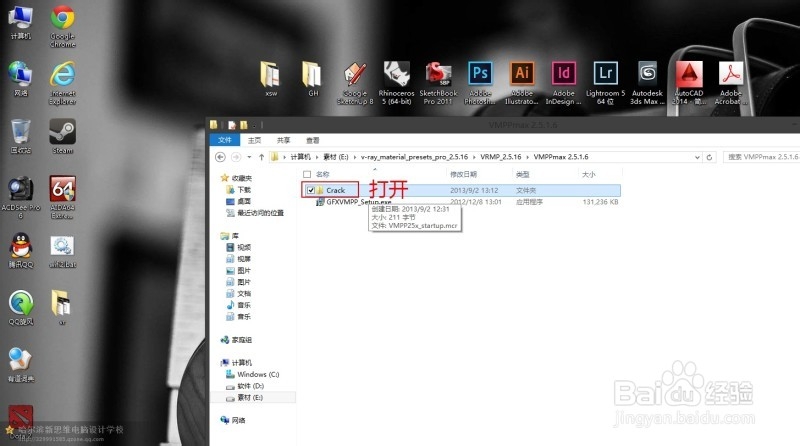This screenshot has width=800, height=446.
Task: Select 软件 (D:) drive in sidebar
Action: [x=245, y=386]
